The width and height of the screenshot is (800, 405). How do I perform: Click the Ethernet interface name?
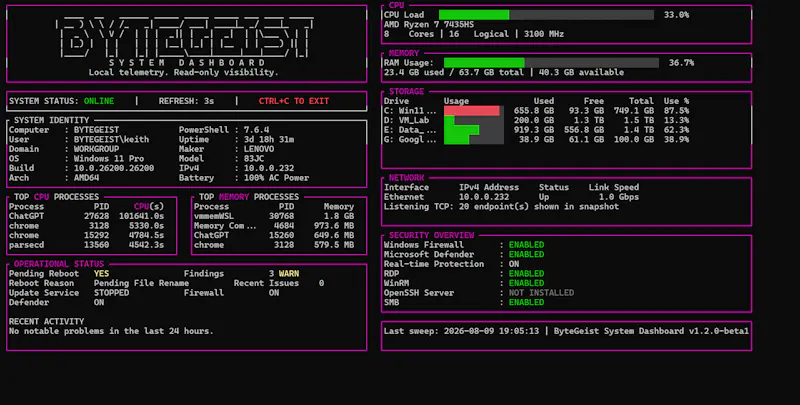[x=404, y=197]
